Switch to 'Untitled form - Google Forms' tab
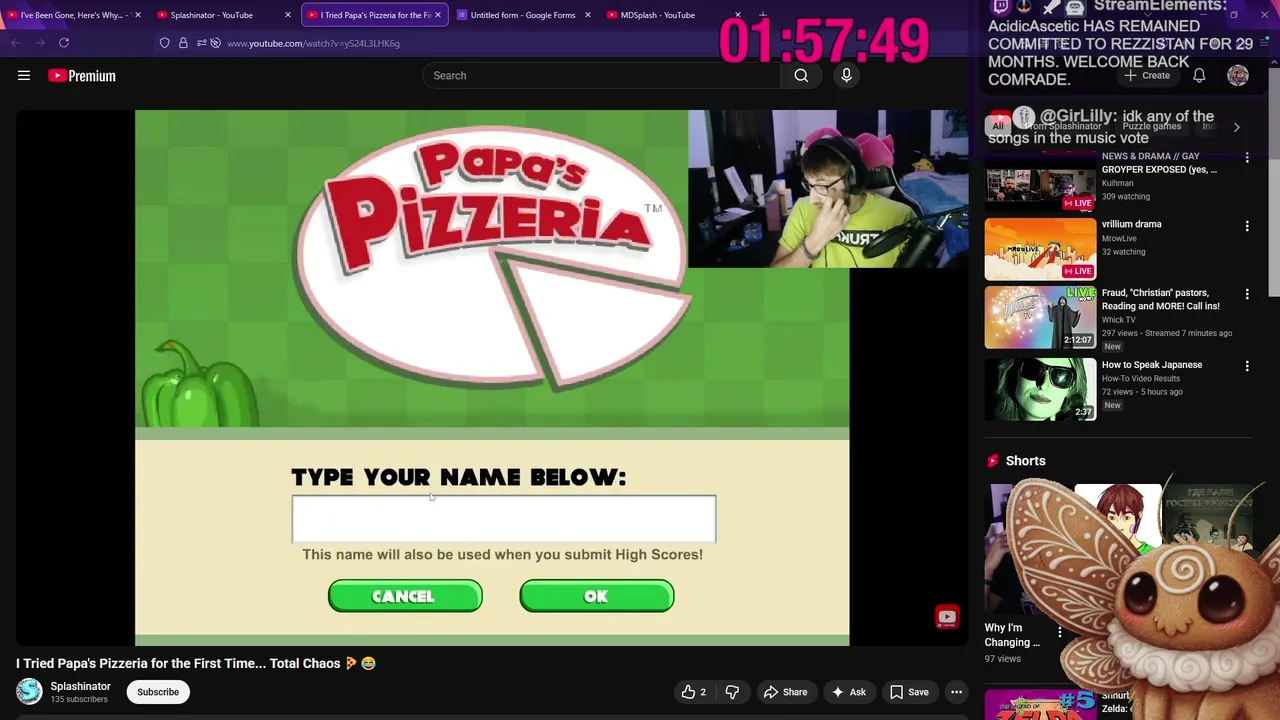 523,15
